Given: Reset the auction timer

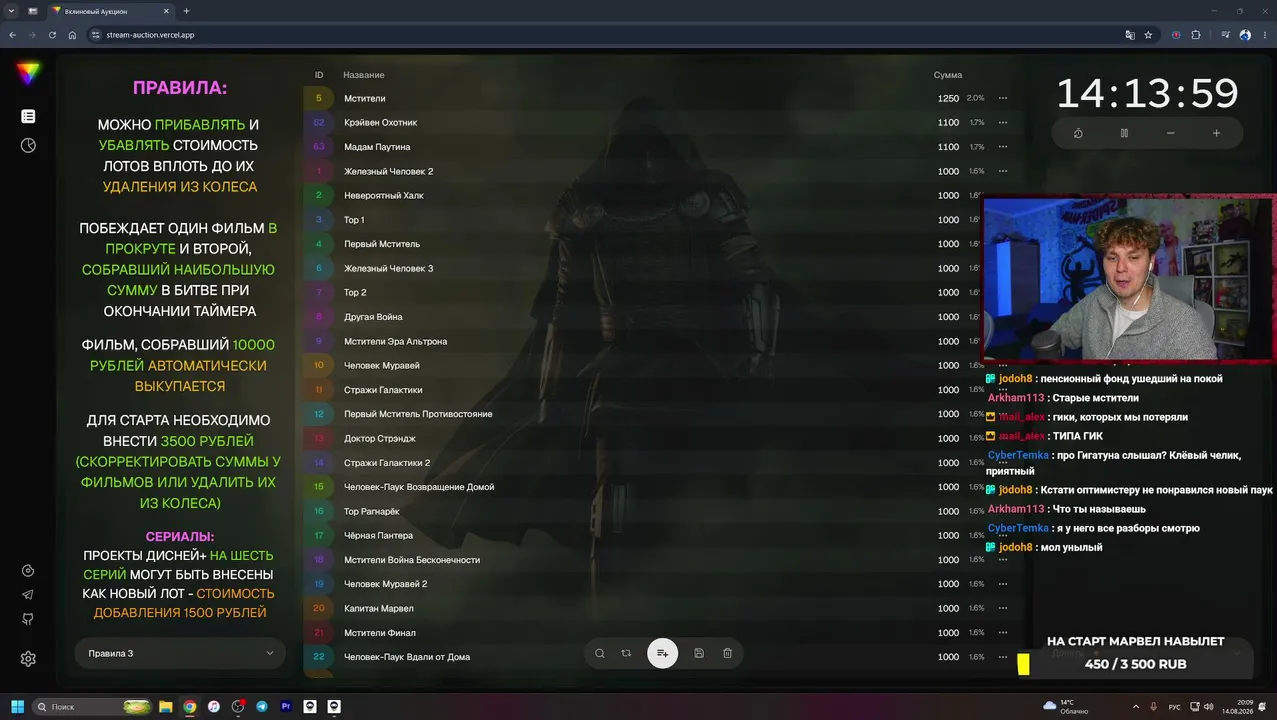Looking at the screenshot, I should [x=1078, y=133].
